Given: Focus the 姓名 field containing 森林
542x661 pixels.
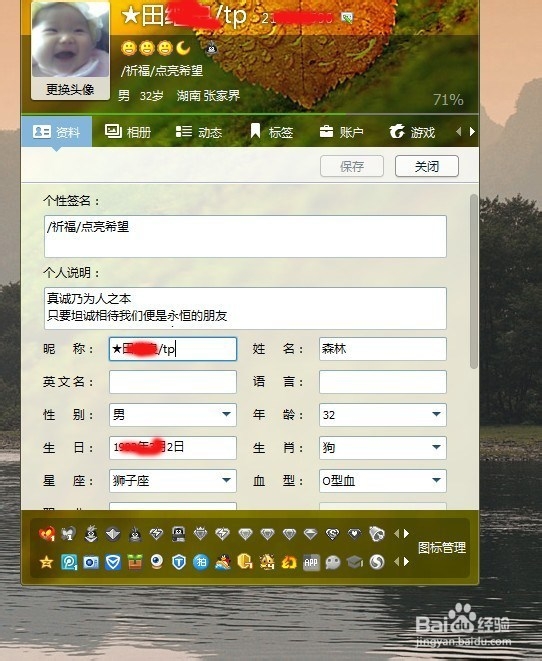Looking at the screenshot, I should coord(383,349).
